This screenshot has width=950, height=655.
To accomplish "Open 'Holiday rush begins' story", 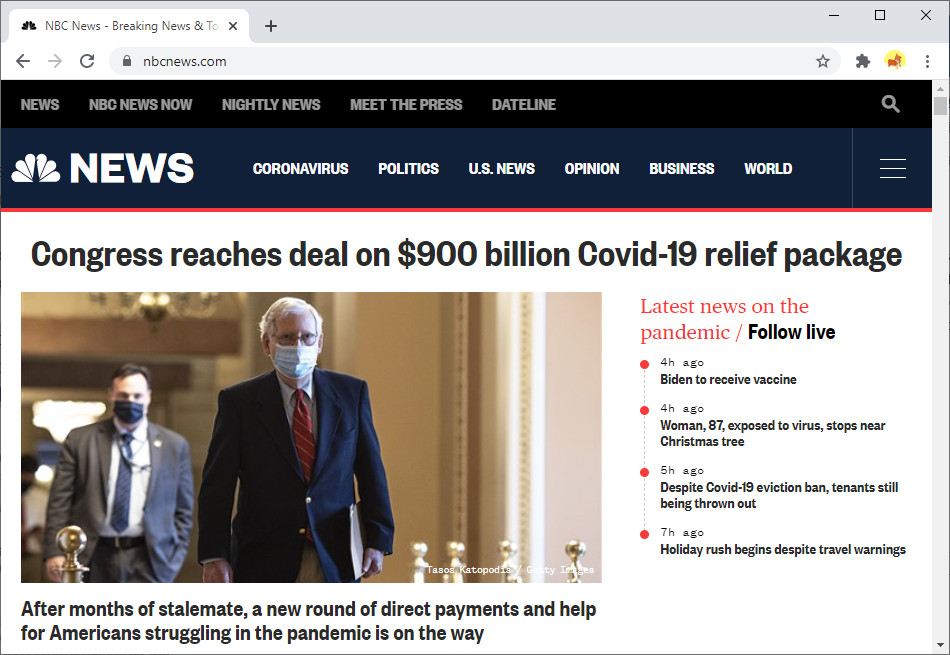I will pyautogui.click(x=783, y=550).
